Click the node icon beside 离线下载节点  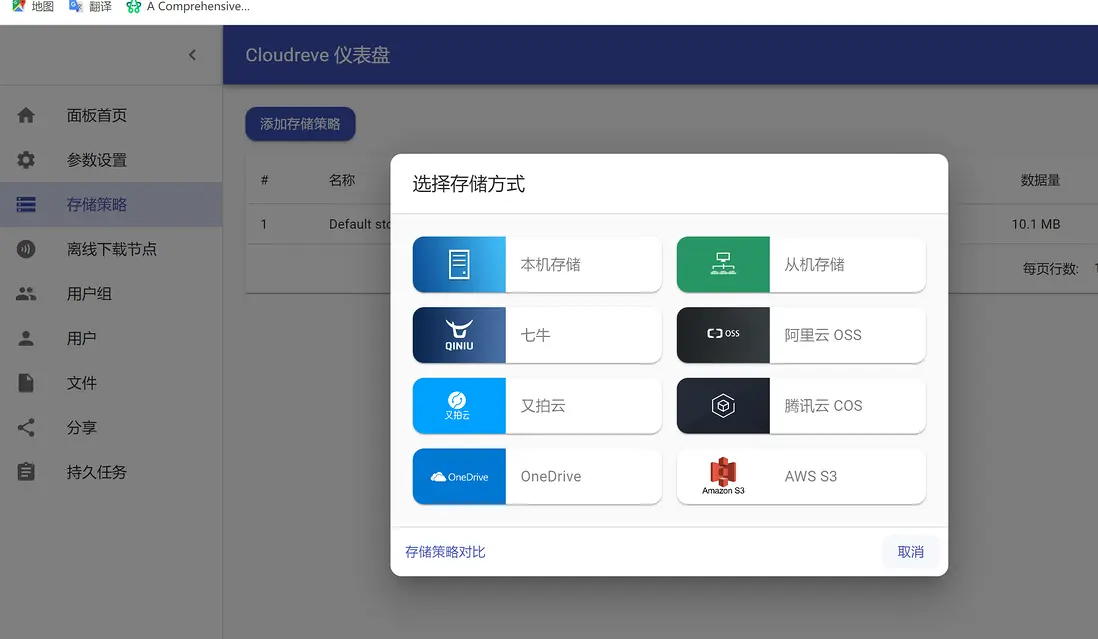pyautogui.click(x=26, y=249)
